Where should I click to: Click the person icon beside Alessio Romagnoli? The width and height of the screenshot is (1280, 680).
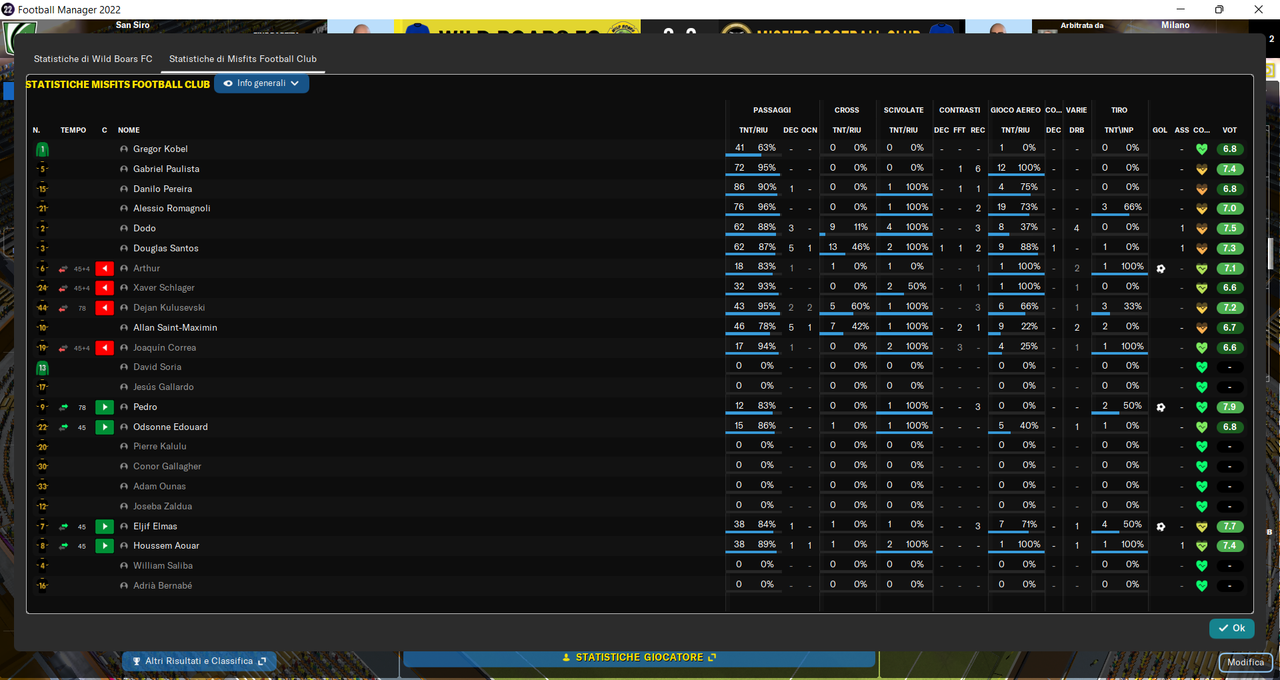124,209
